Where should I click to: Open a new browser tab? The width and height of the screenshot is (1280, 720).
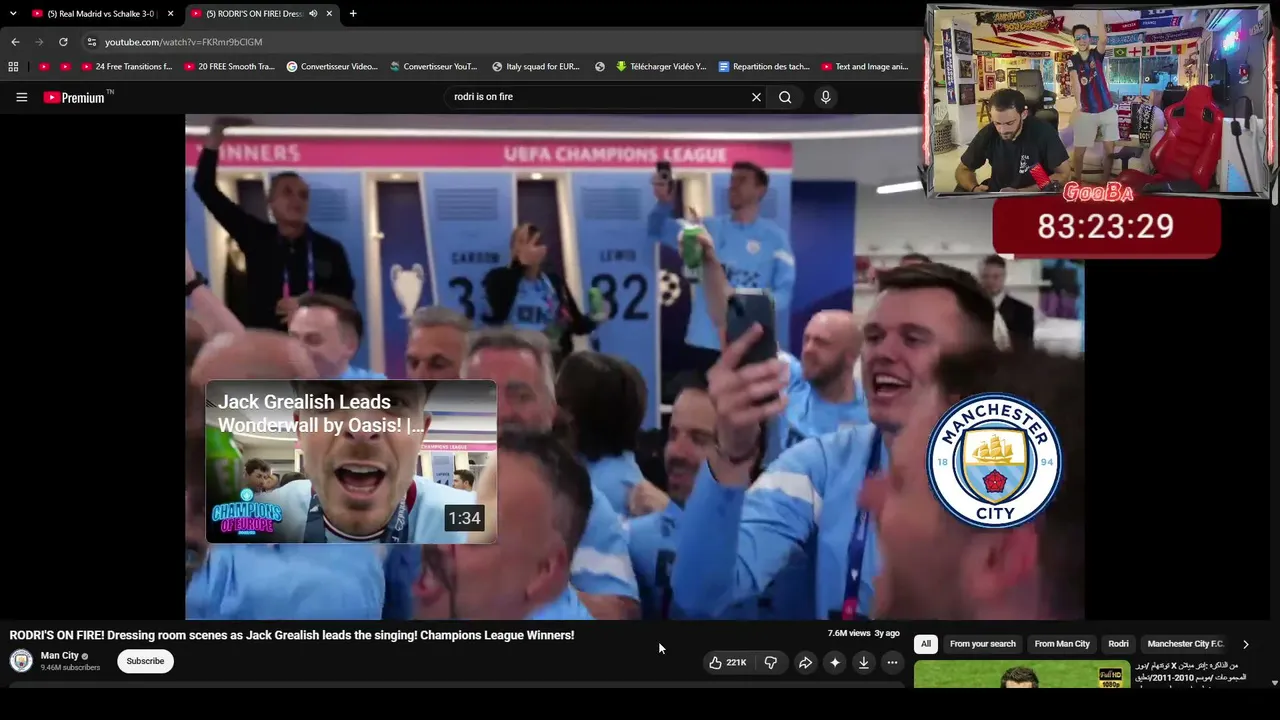pyautogui.click(x=353, y=14)
